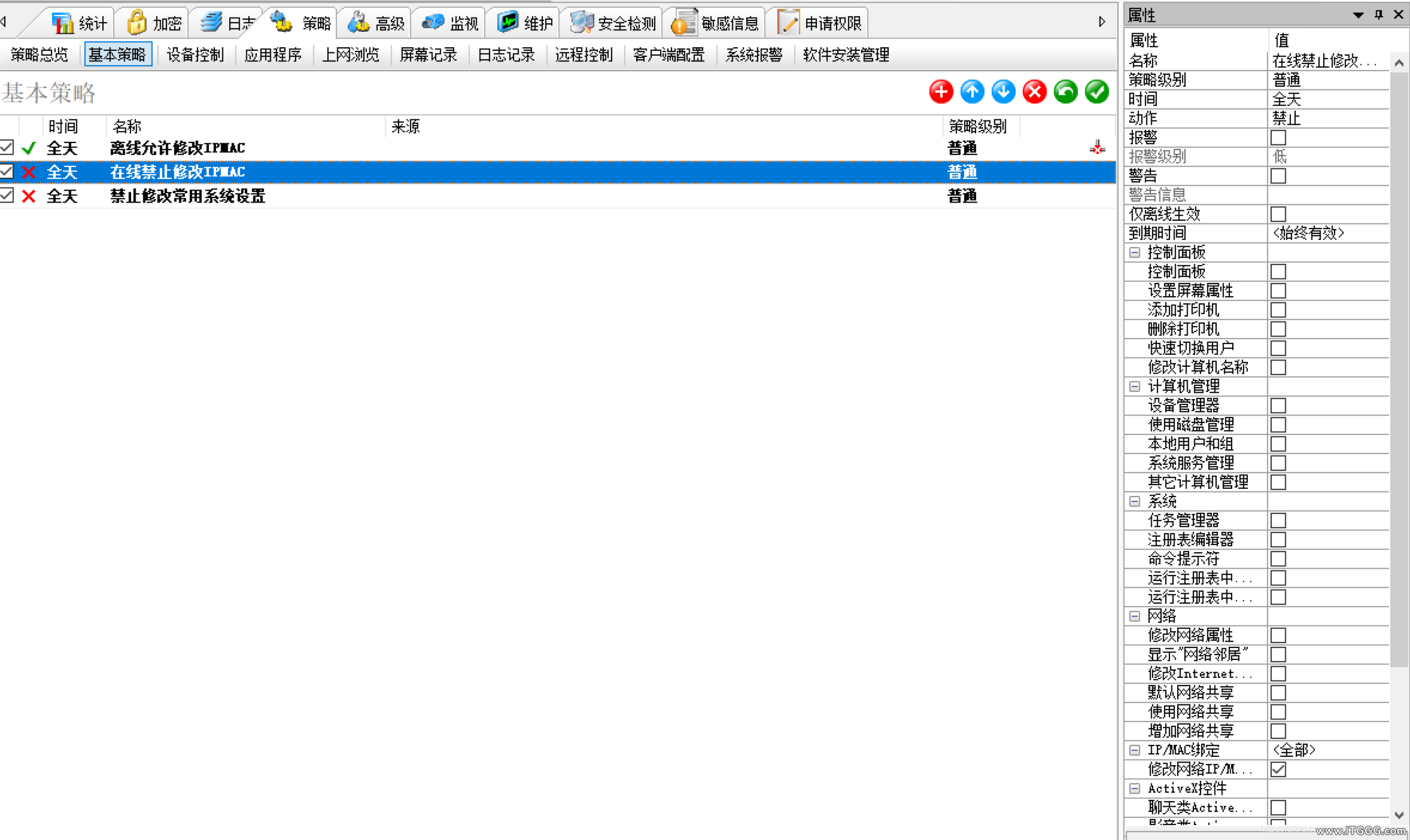
Task: Open the 维护 maintenance tab
Action: pos(524,23)
